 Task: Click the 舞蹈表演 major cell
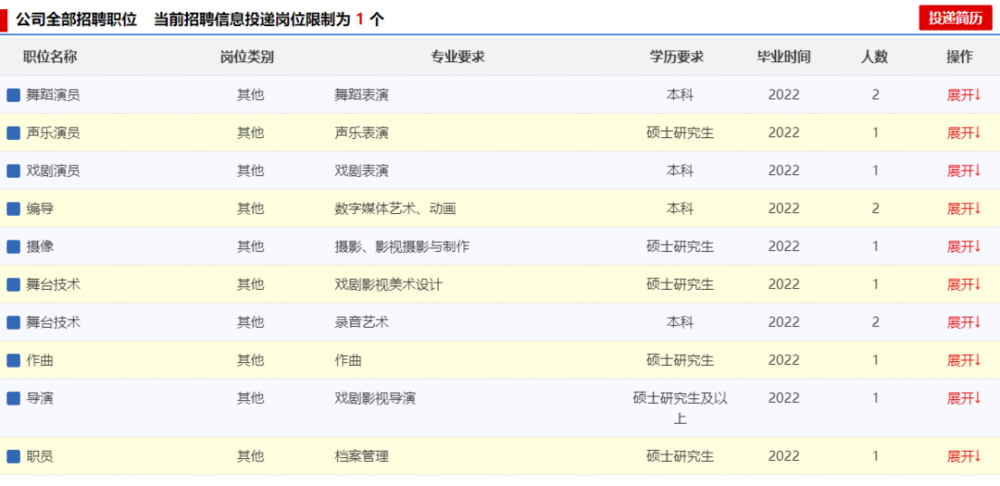[x=361, y=95]
